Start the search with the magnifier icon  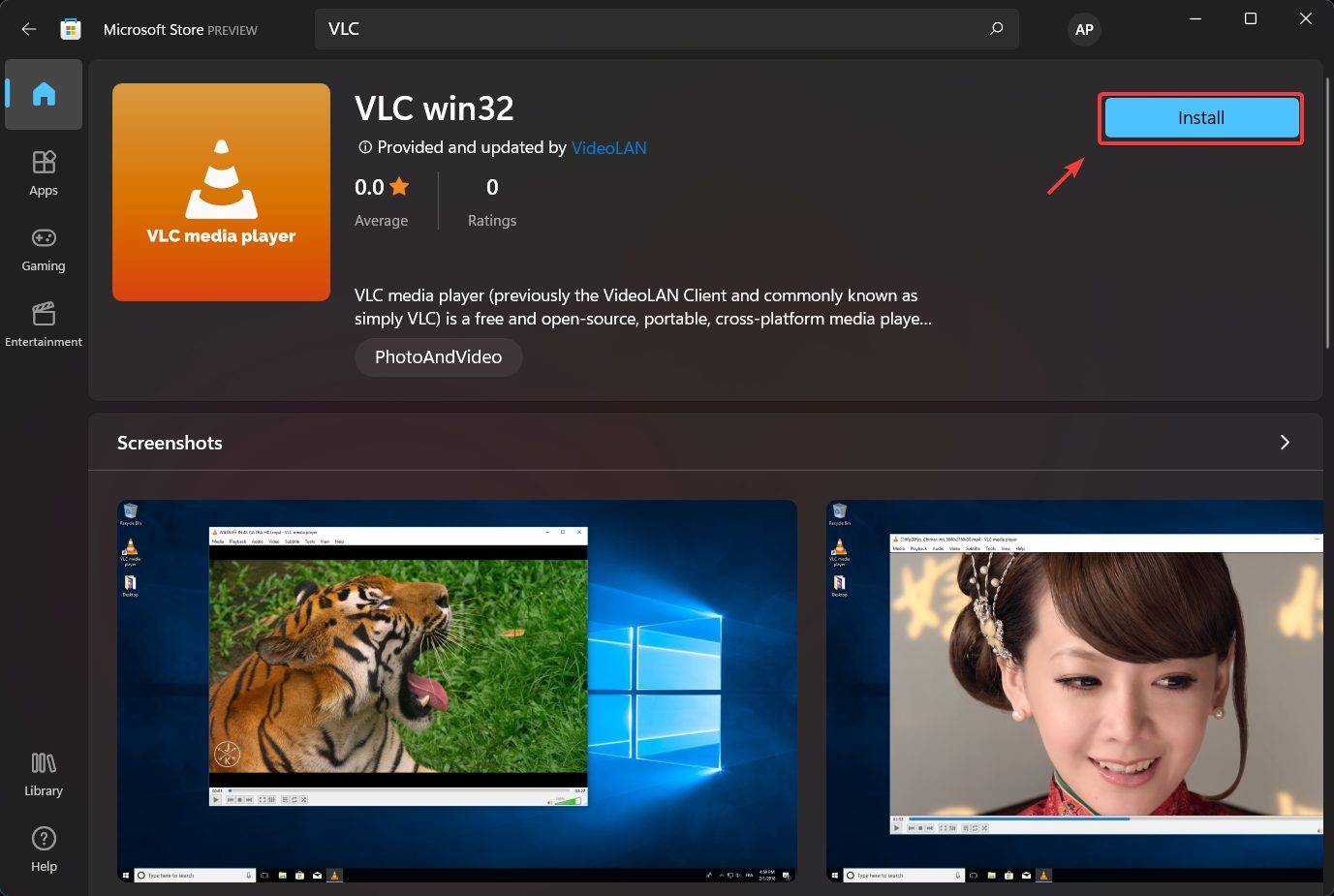(x=996, y=29)
